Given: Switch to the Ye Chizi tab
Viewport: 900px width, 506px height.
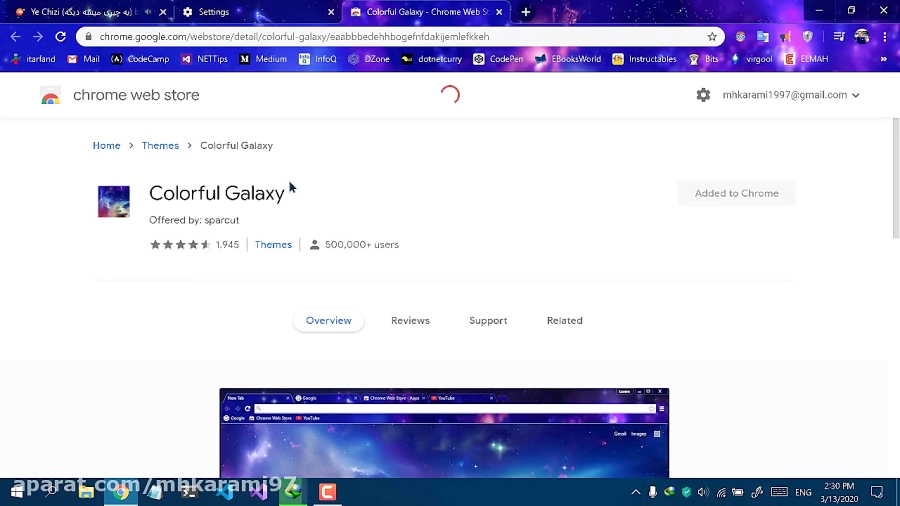Looking at the screenshot, I should click(x=87, y=11).
